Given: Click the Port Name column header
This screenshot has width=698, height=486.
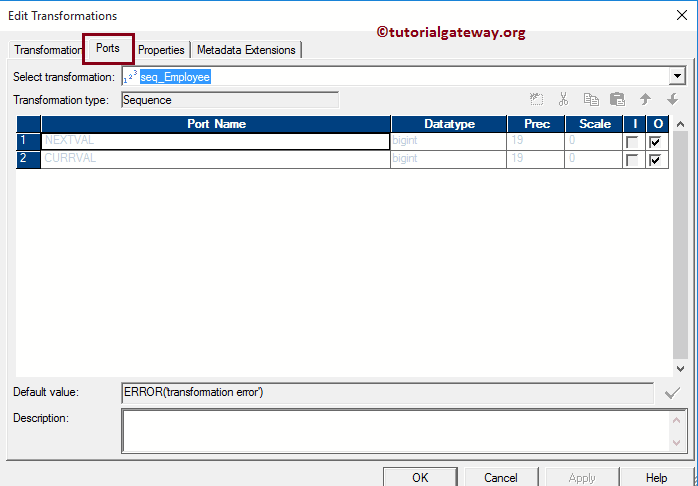Looking at the screenshot, I should click(x=216, y=124).
